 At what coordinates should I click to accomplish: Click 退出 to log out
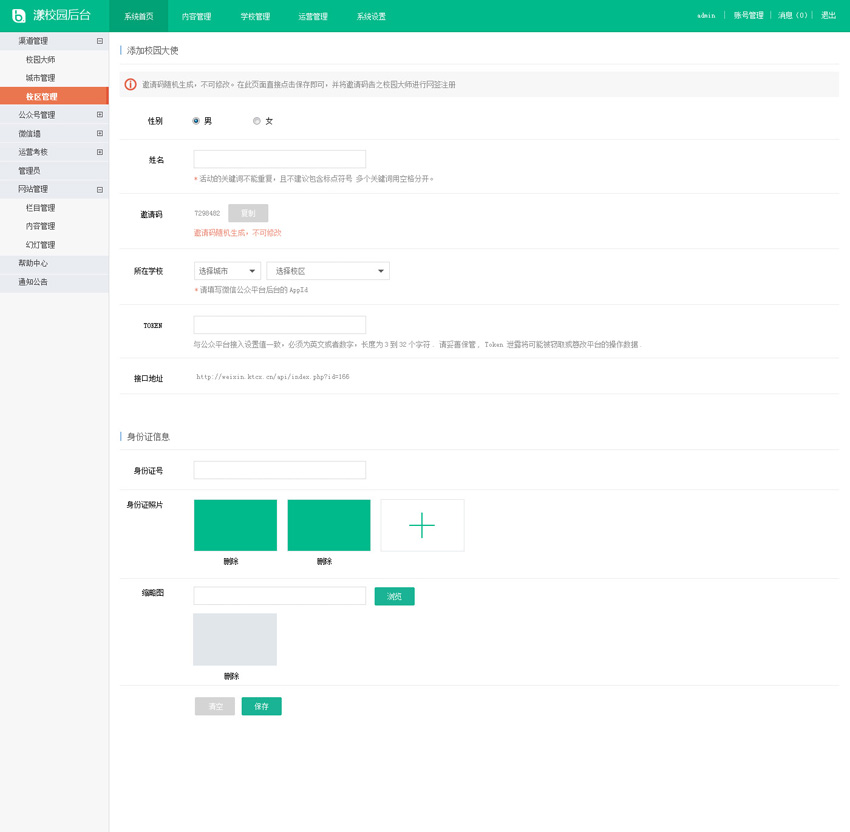tap(828, 16)
